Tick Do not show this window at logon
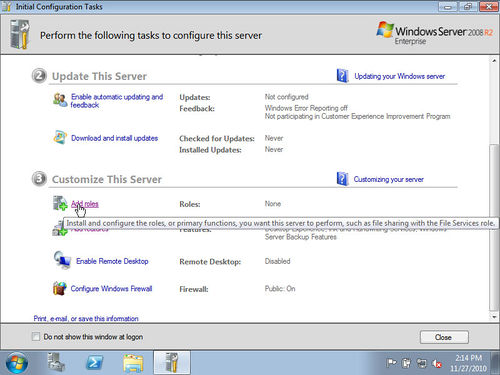The height and width of the screenshot is (375, 500). coord(36,337)
